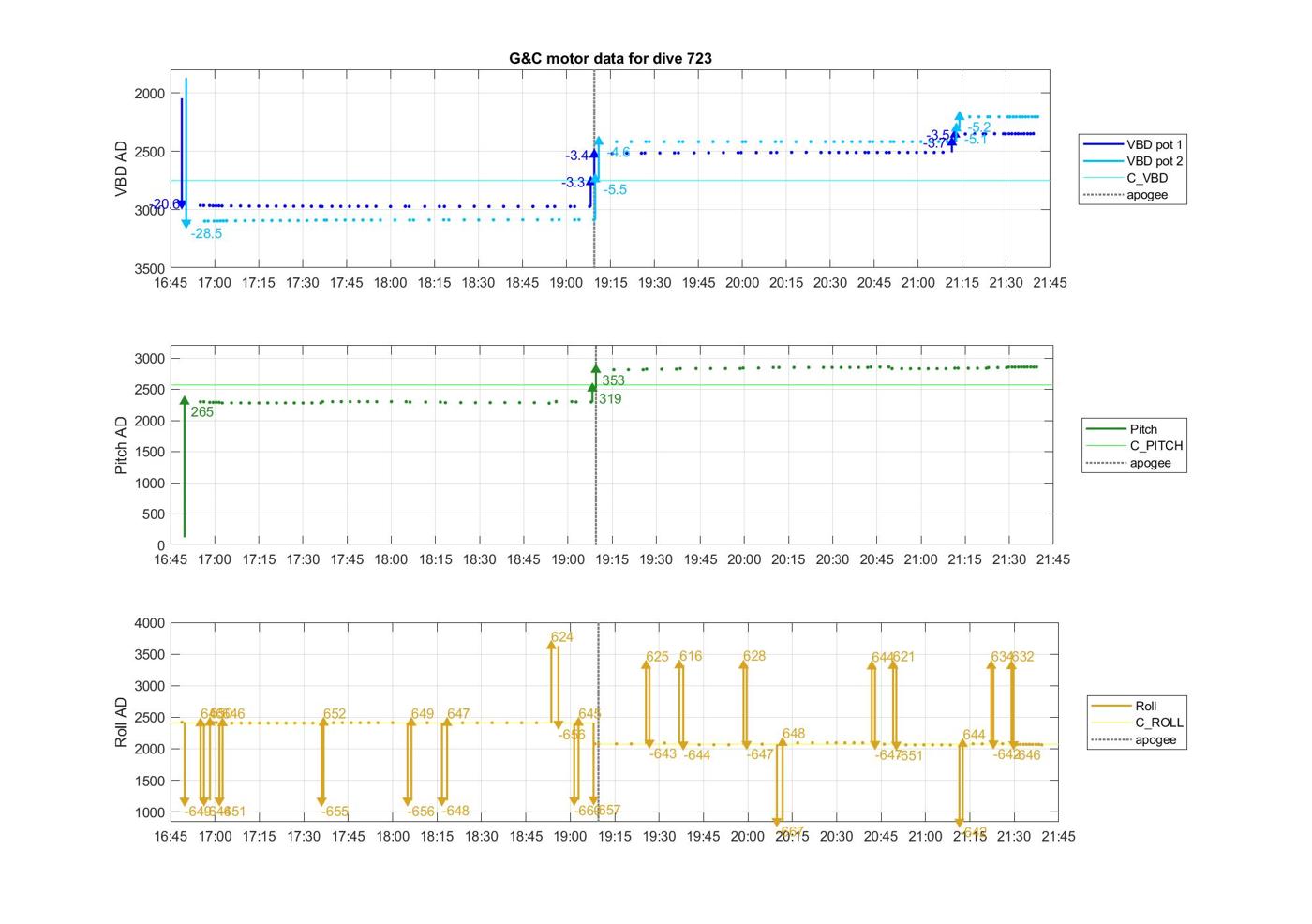Click the '-5.5' VBD pot 2 annotation
This screenshot has height=924, width=1312.
click(x=616, y=189)
